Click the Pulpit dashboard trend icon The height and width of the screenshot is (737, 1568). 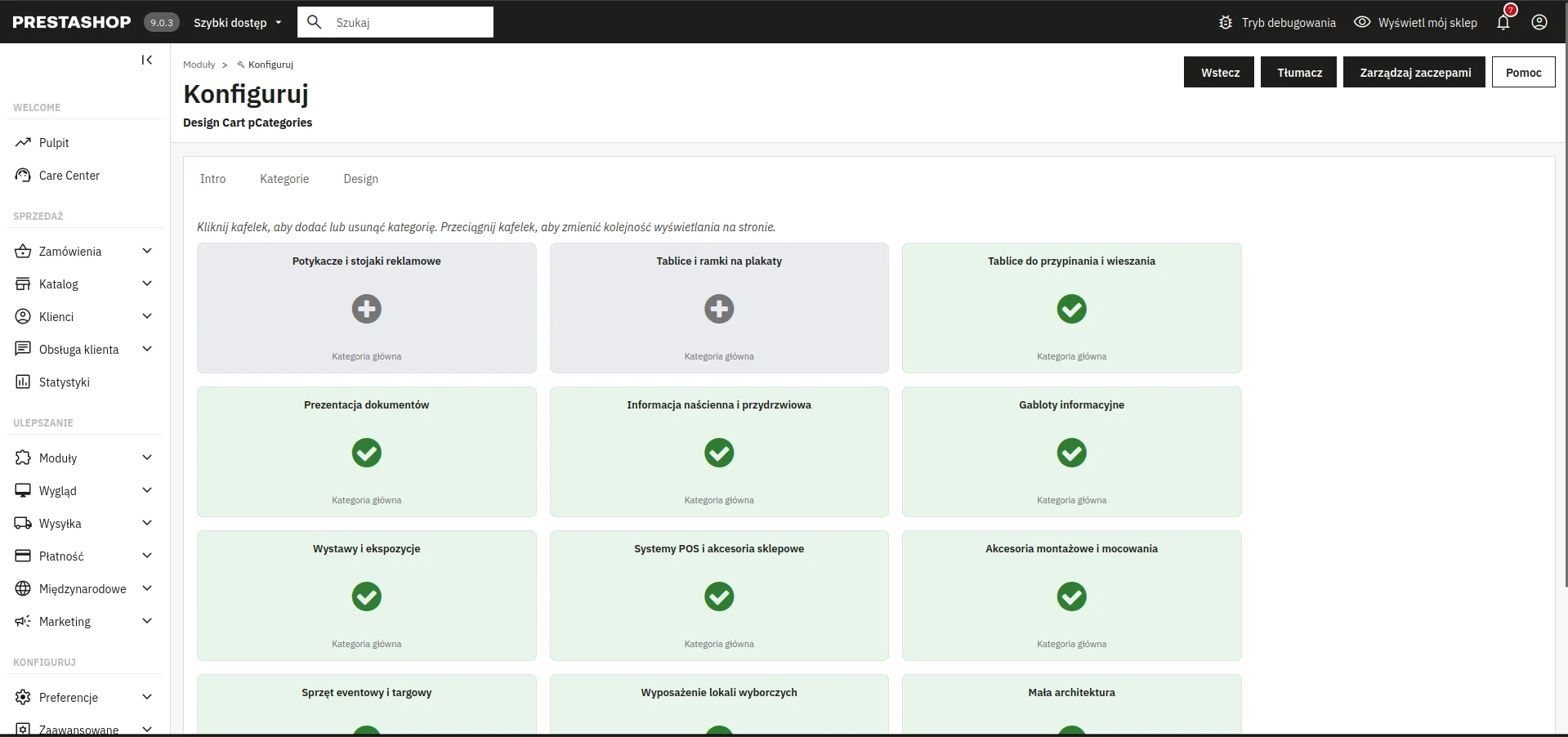pos(23,143)
